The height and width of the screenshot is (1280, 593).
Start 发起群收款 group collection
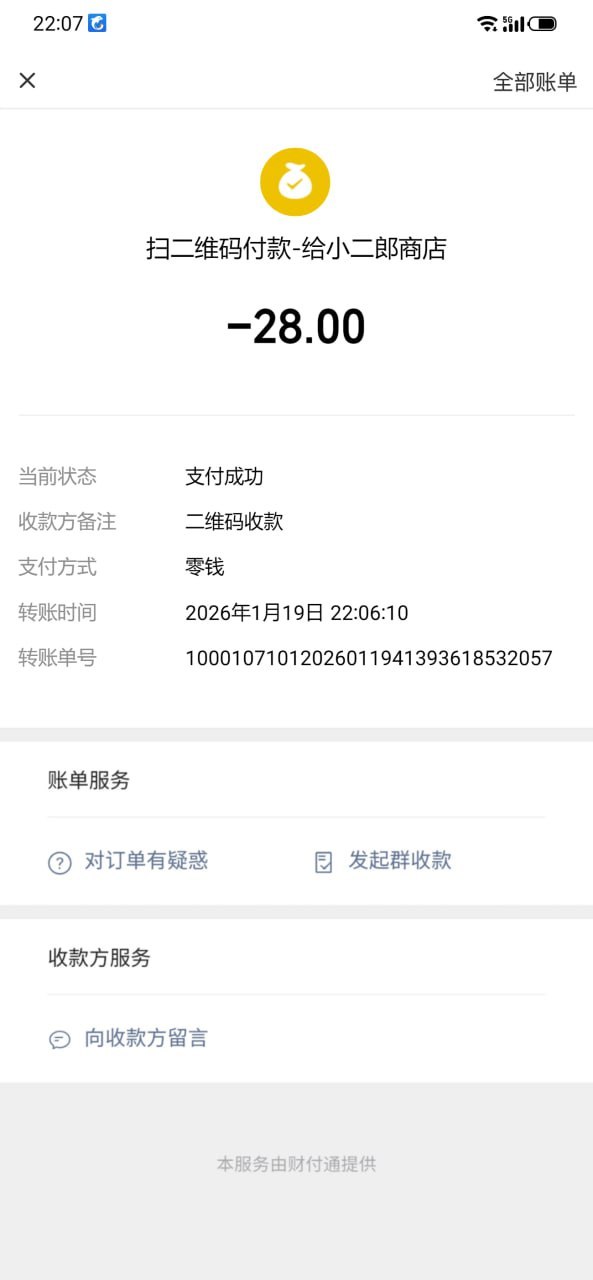tap(400, 860)
